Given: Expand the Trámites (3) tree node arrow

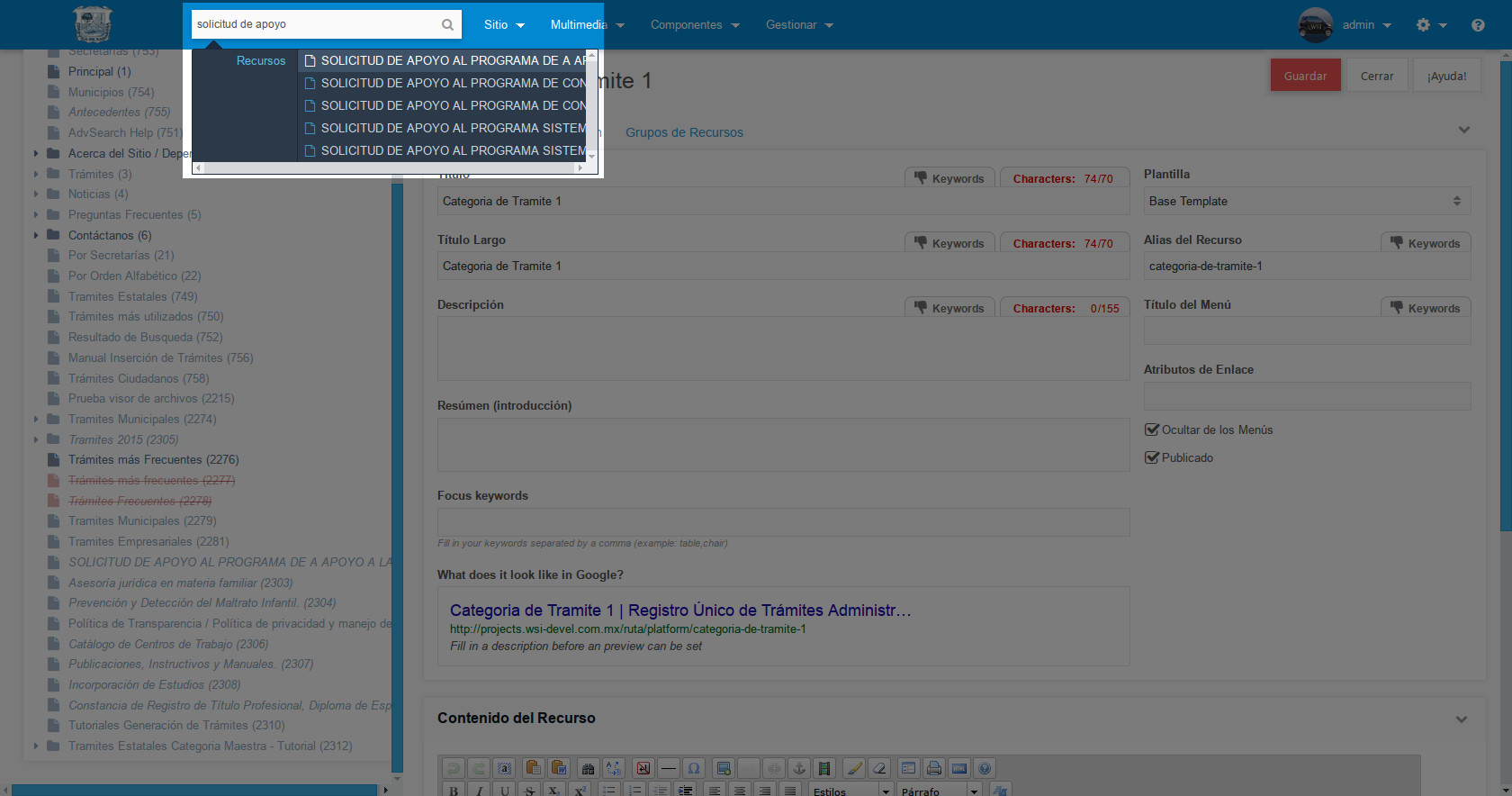Looking at the screenshot, I should click(x=36, y=174).
